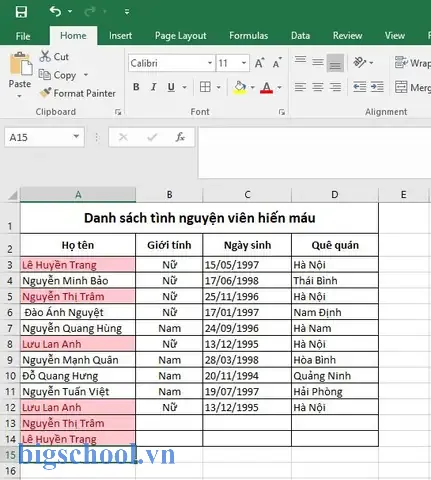
Task: Click Decrease Font Size icon
Action: (277, 63)
